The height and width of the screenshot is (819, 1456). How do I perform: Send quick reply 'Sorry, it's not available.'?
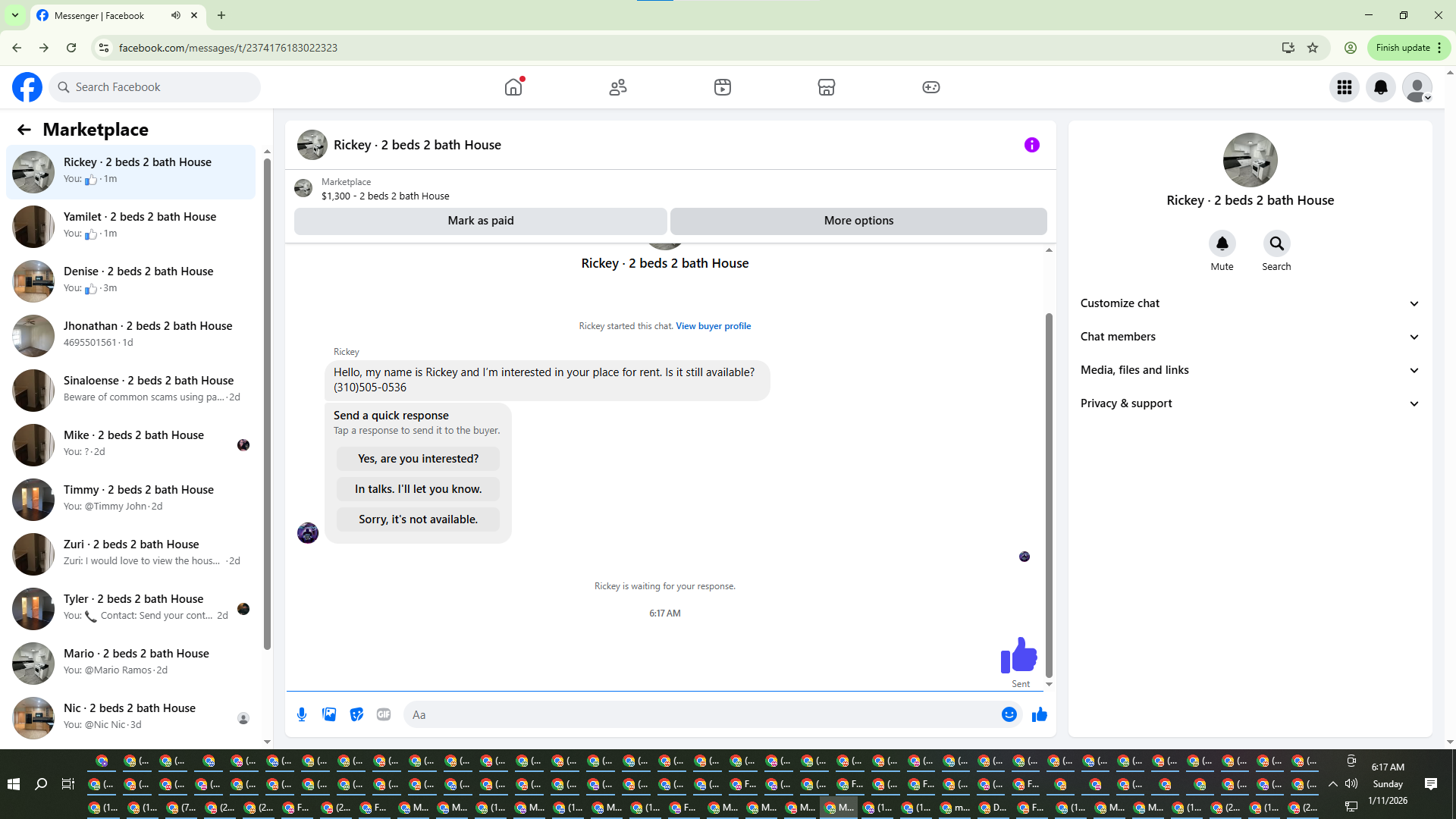[x=418, y=519]
